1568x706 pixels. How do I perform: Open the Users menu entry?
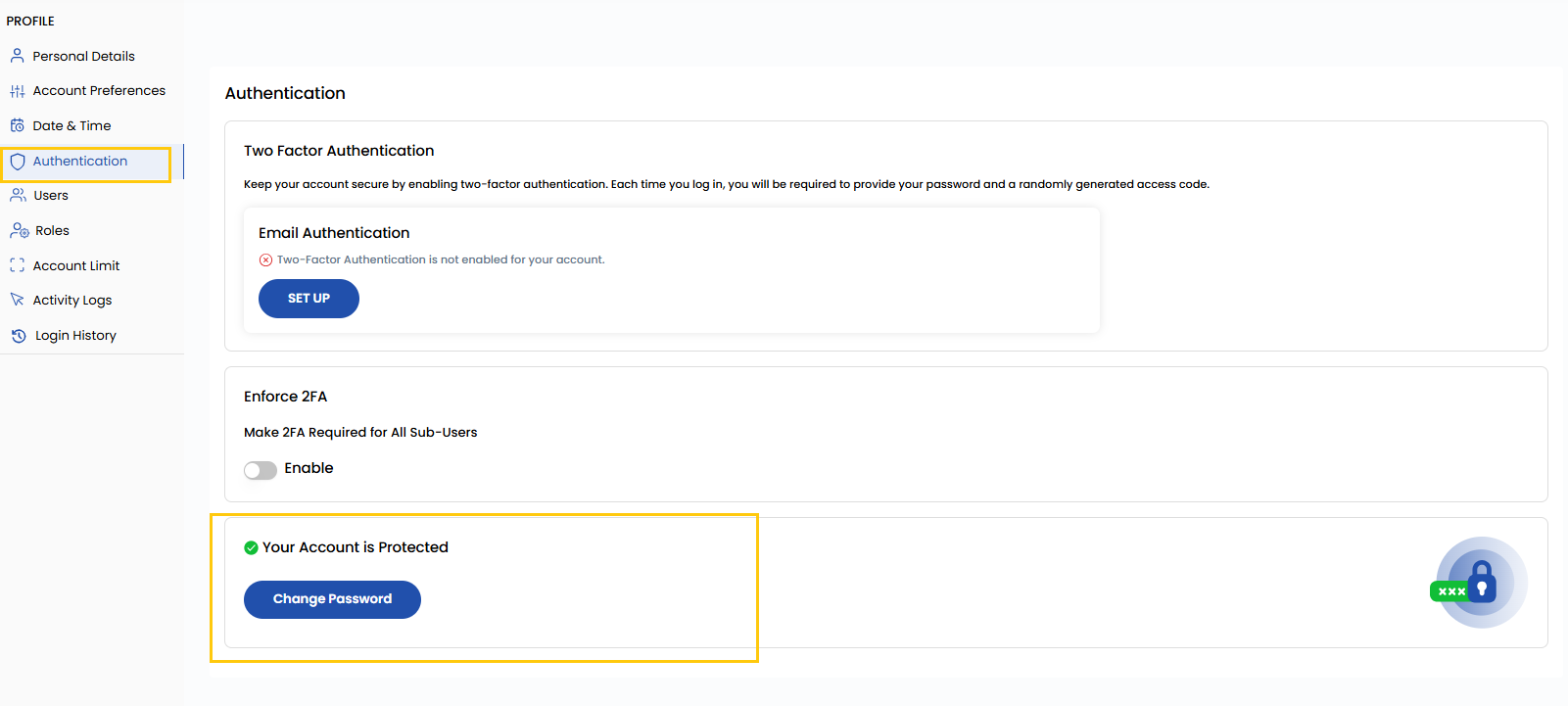pos(51,196)
